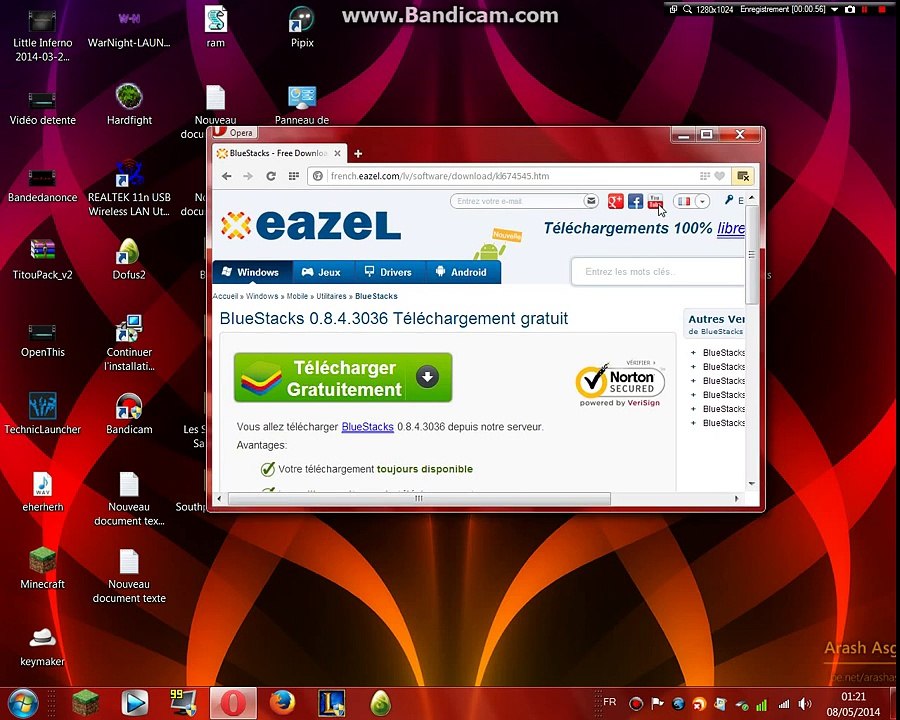The width and height of the screenshot is (900, 720).
Task: Click the volume speaker tray icon
Action: [805, 704]
